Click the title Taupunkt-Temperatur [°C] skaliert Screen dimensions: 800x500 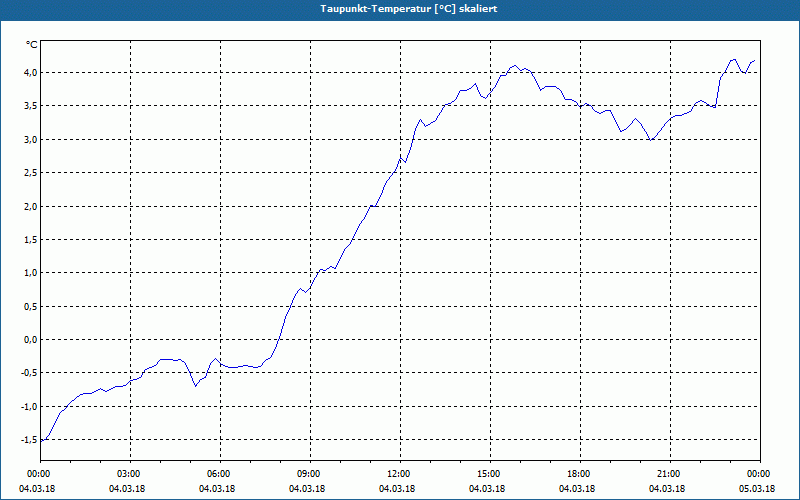[409, 9]
